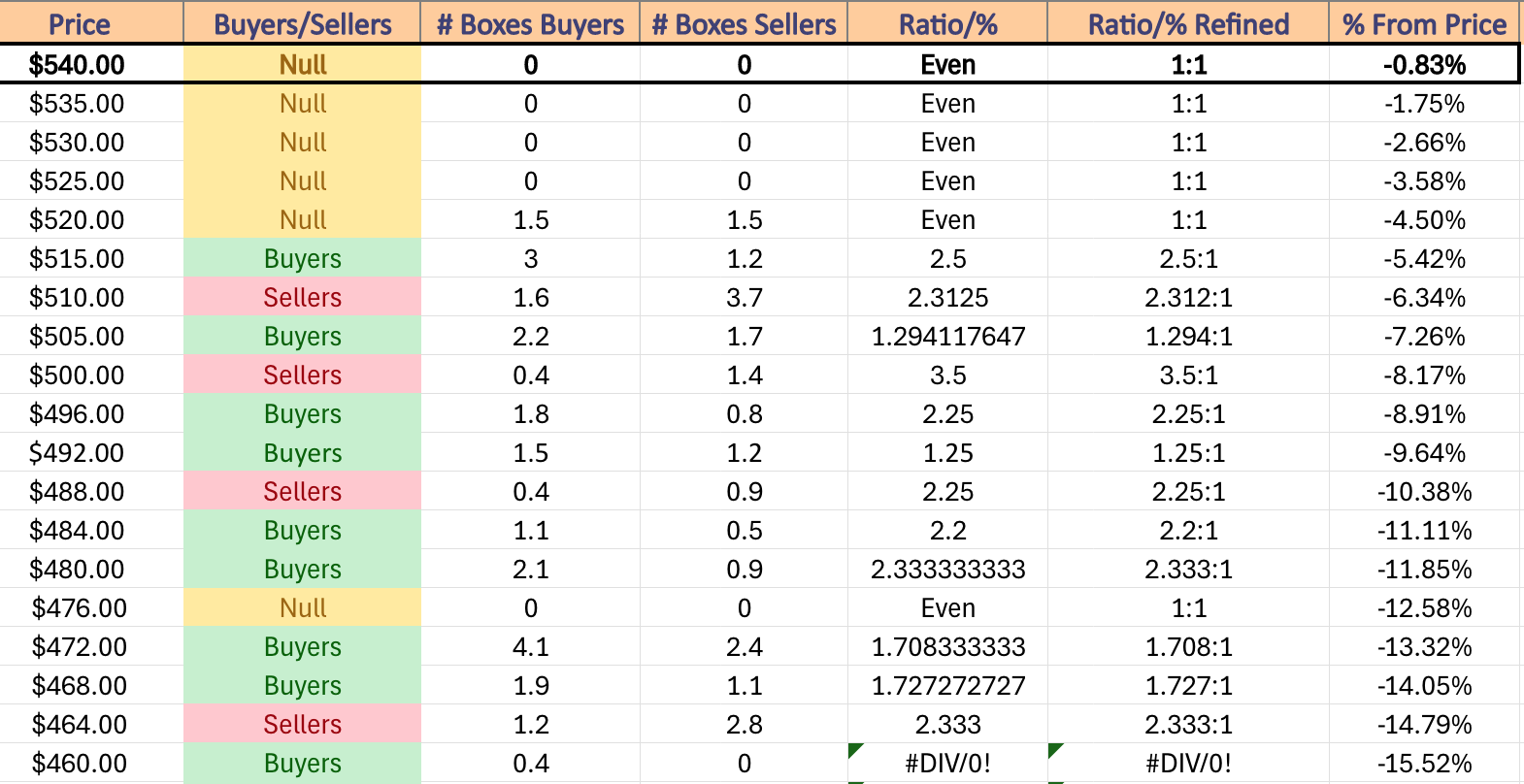Image resolution: width=1524 pixels, height=784 pixels.
Task: Click the 3.7 boxes sellers value
Action: click(744, 297)
